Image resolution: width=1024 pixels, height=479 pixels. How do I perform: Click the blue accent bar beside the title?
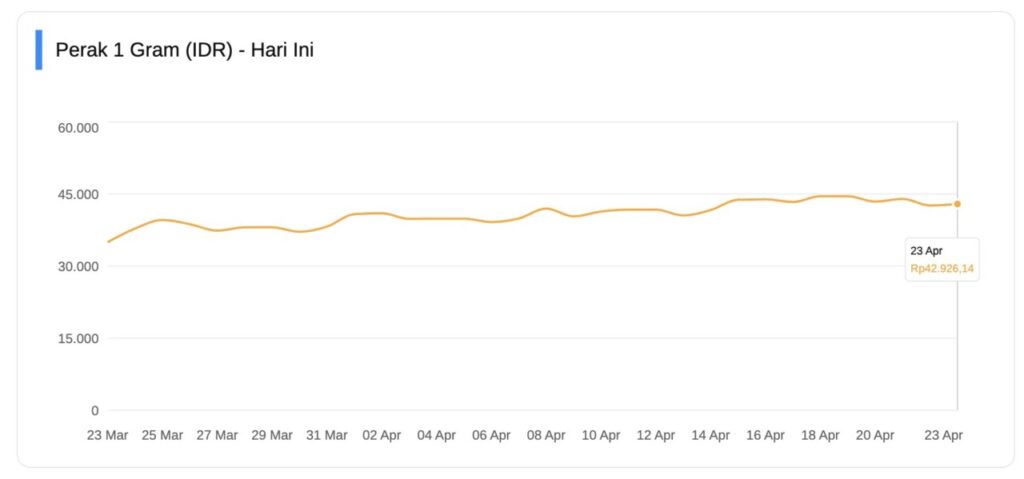[39, 50]
